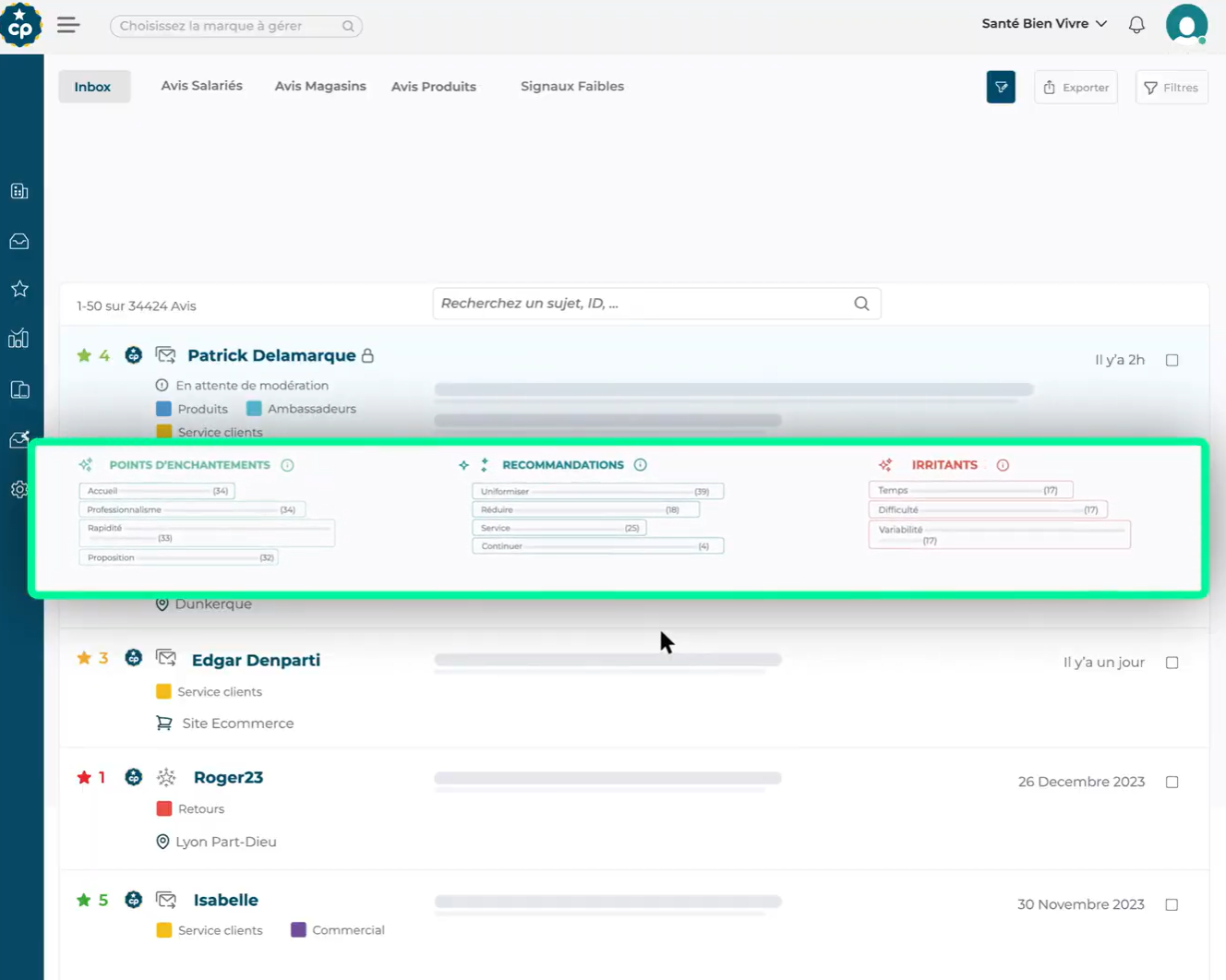
Task: Click the notification bell icon
Action: [1136, 24]
